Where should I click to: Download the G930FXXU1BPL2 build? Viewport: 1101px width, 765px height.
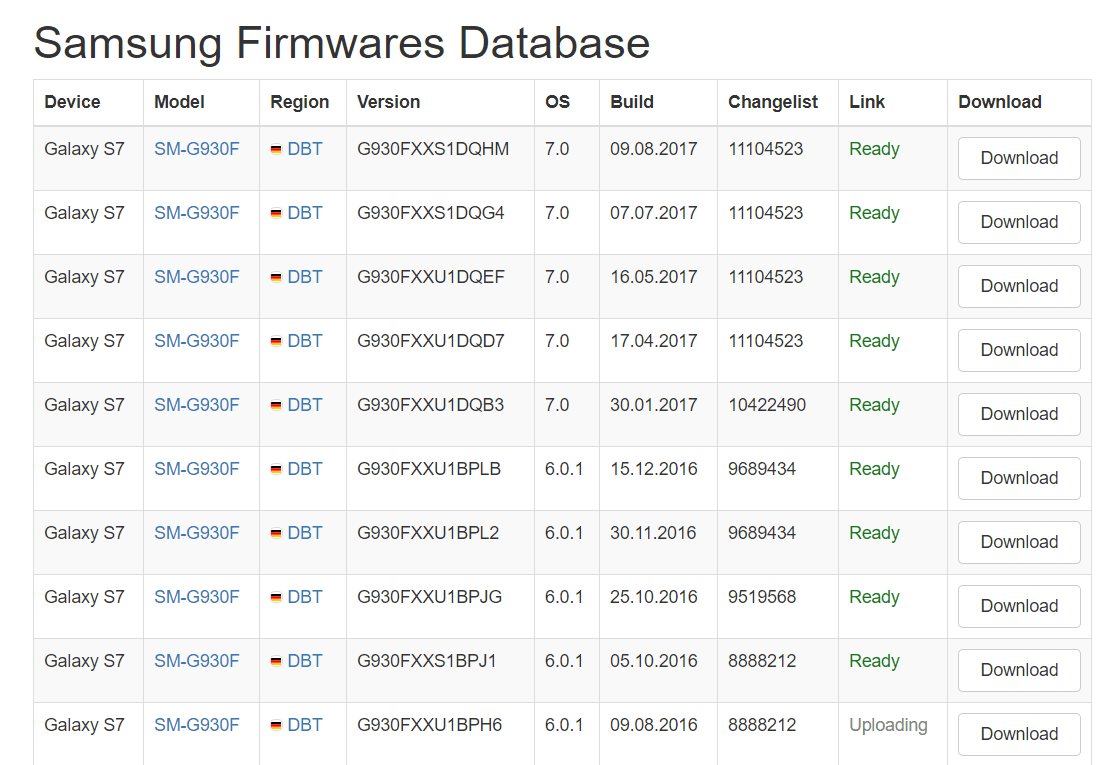tap(1018, 542)
